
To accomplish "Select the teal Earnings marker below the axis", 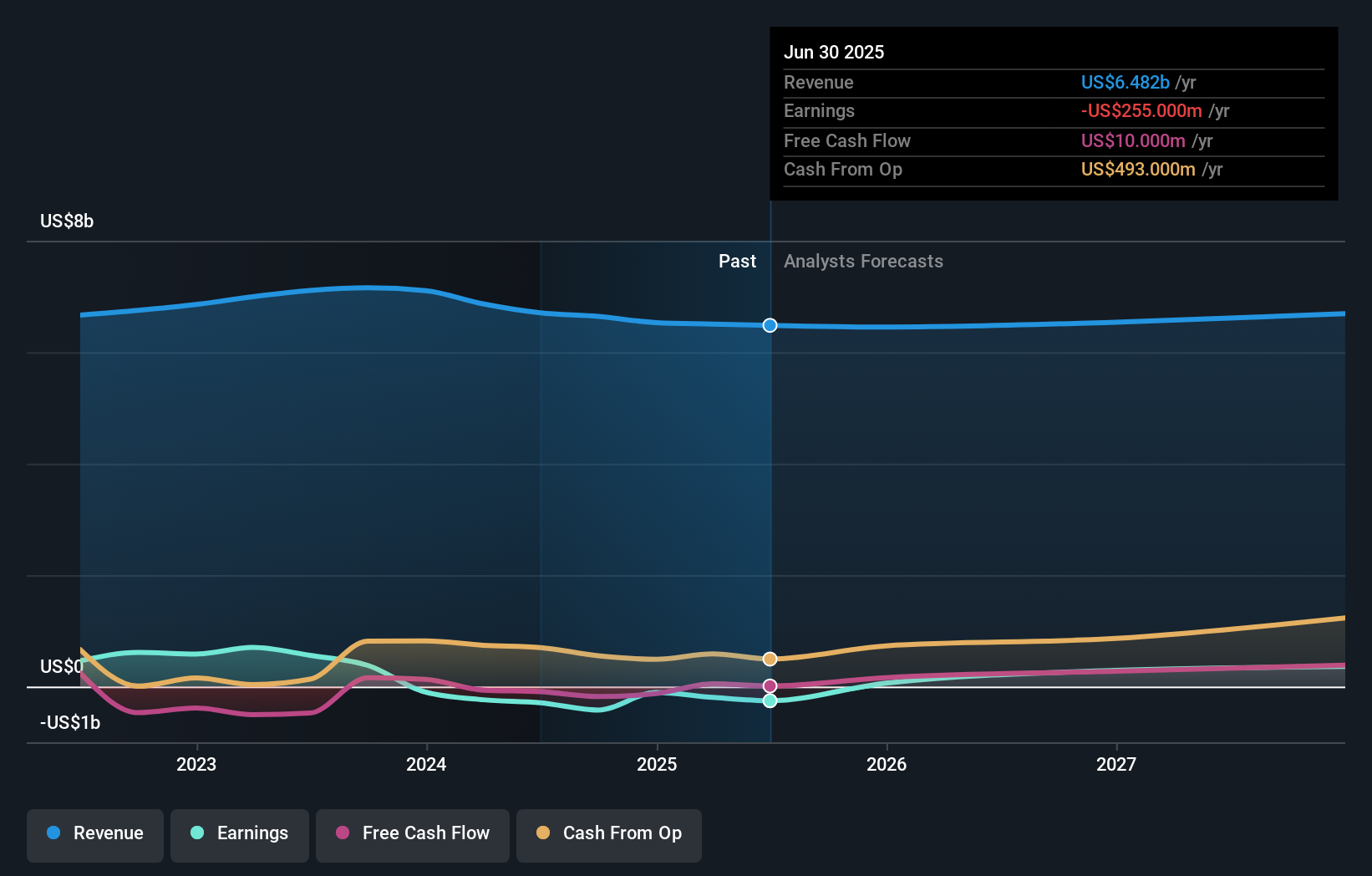I will pos(769,700).
